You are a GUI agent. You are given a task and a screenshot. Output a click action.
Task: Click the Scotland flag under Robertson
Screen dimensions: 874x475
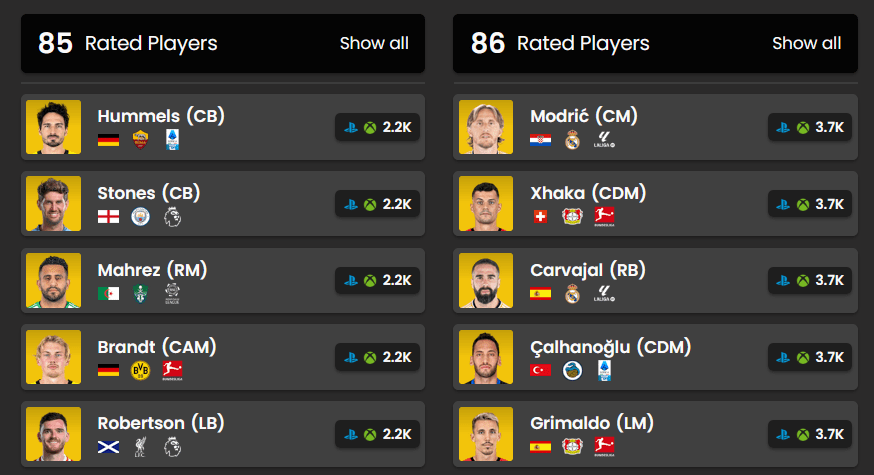[x=108, y=447]
